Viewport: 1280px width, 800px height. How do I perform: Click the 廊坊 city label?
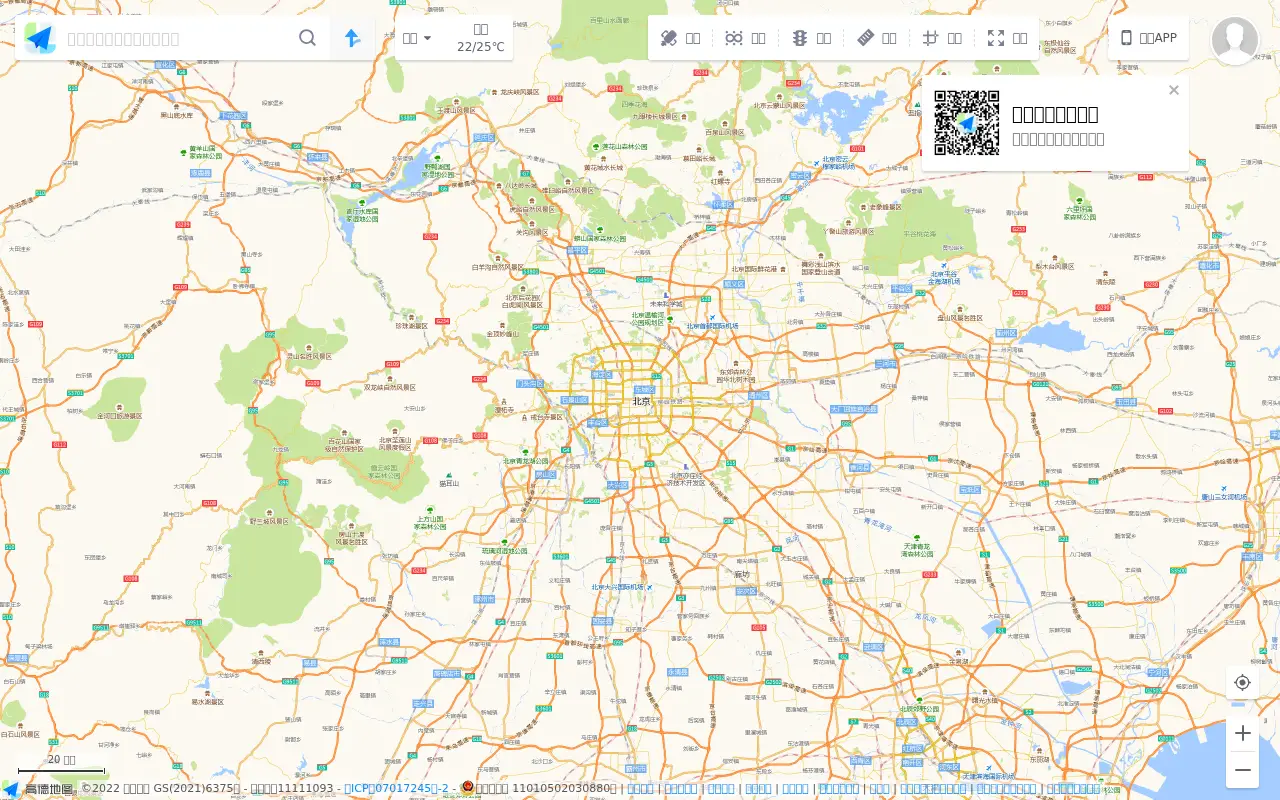[x=742, y=573]
